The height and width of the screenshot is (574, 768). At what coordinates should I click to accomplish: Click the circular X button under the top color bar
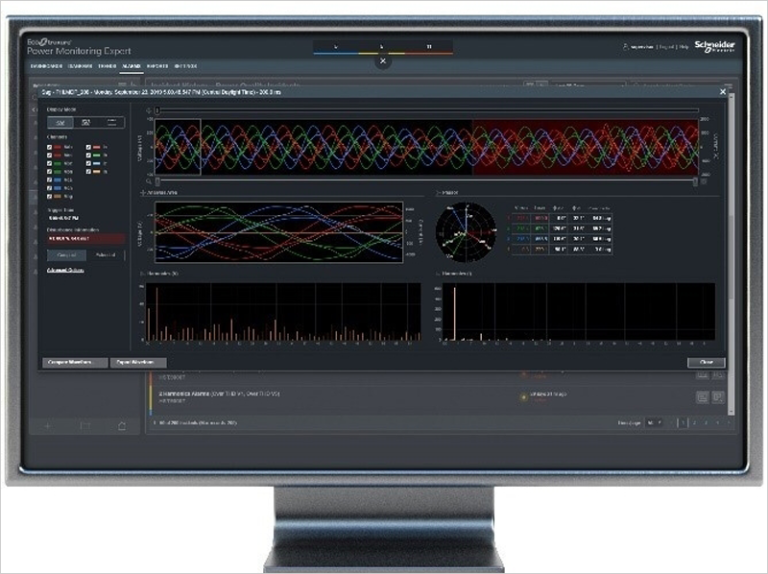pos(383,61)
